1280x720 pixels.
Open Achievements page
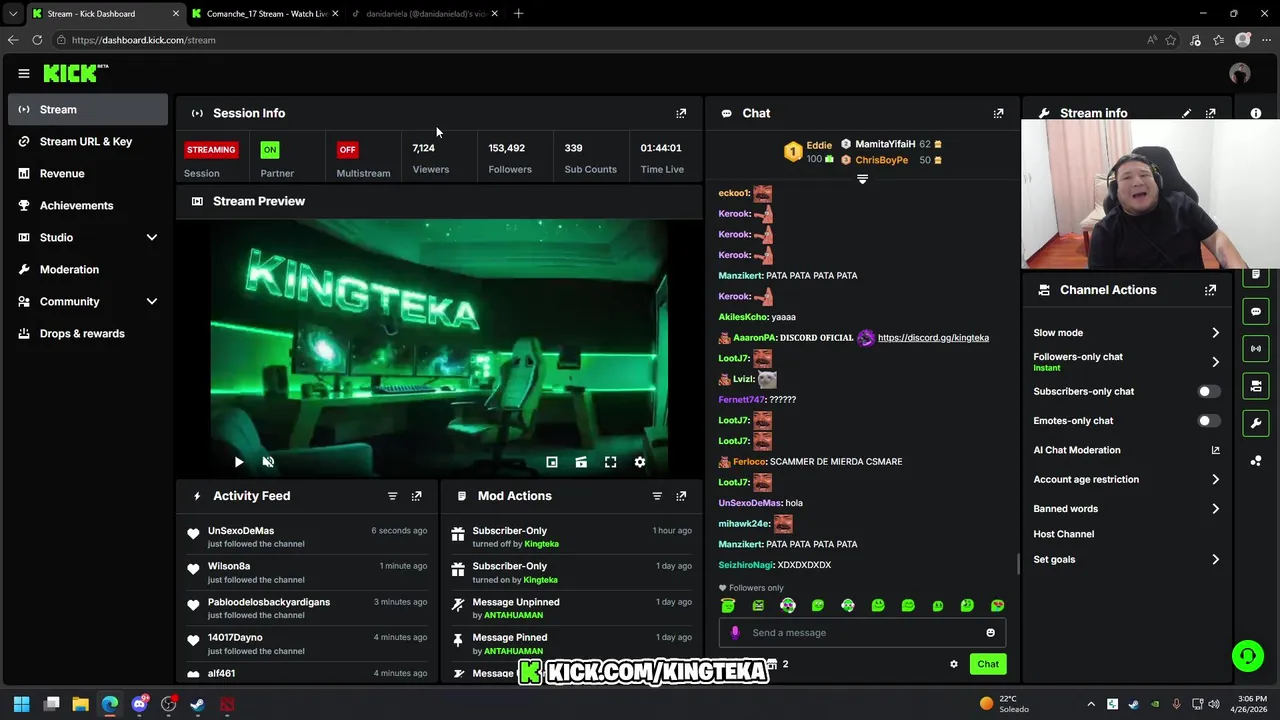(x=88, y=206)
